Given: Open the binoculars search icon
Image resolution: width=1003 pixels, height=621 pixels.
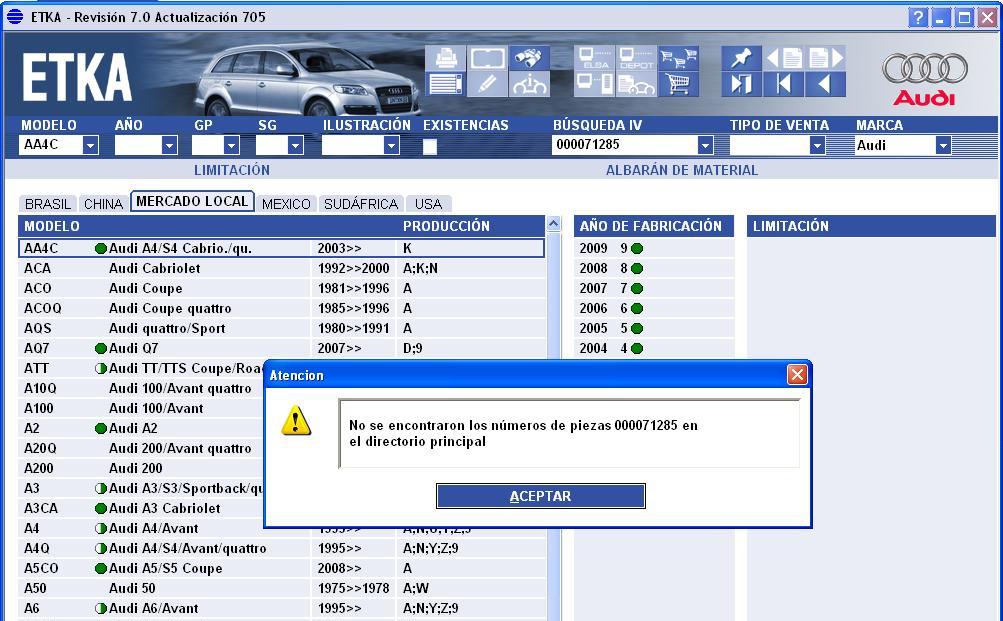Looking at the screenshot, I should click(529, 58).
